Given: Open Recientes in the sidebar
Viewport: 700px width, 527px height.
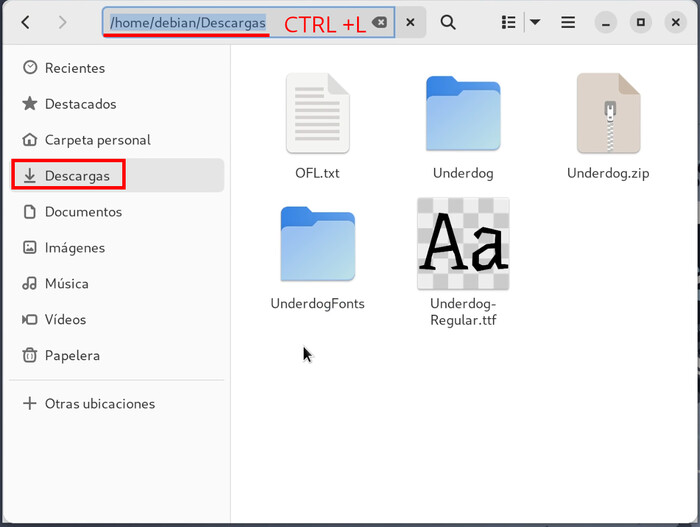Looking at the screenshot, I should (117, 68).
